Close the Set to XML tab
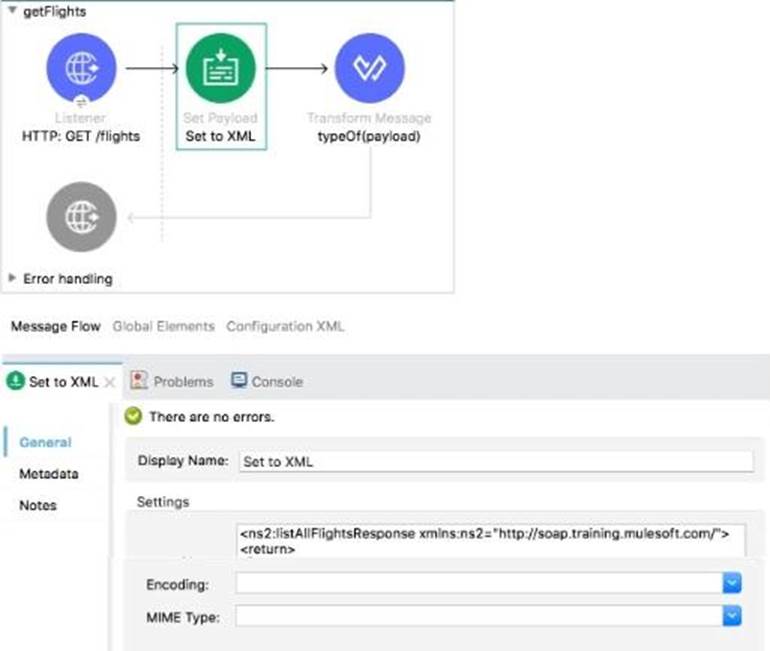Image resolution: width=770 pixels, height=651 pixels. [110, 382]
